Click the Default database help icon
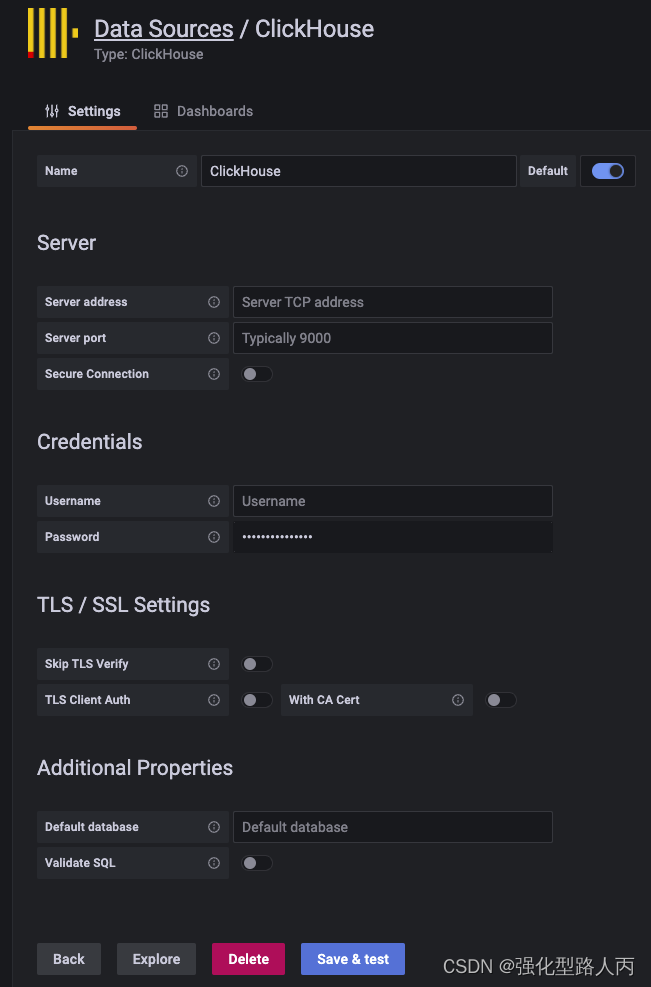 tap(213, 826)
